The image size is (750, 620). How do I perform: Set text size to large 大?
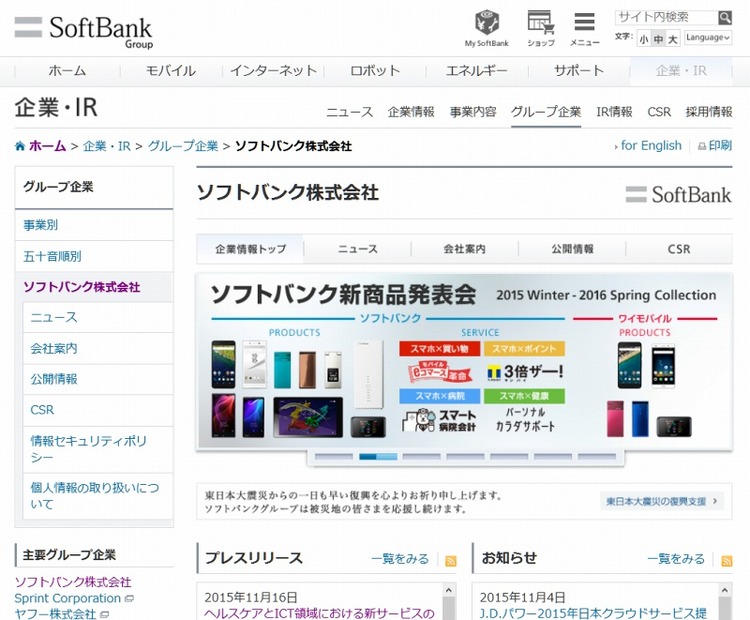(x=673, y=39)
